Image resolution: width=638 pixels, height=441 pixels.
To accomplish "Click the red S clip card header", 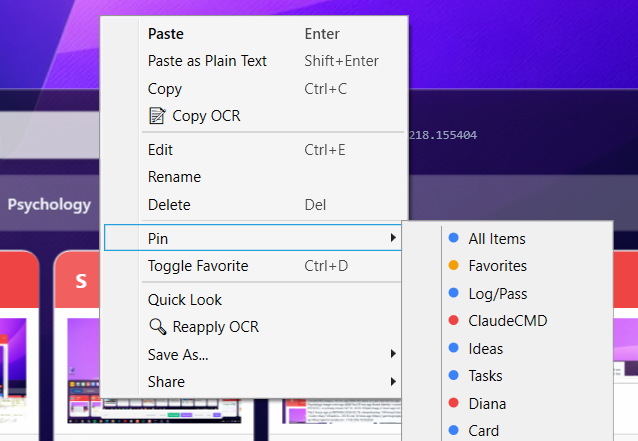I will tap(80, 282).
